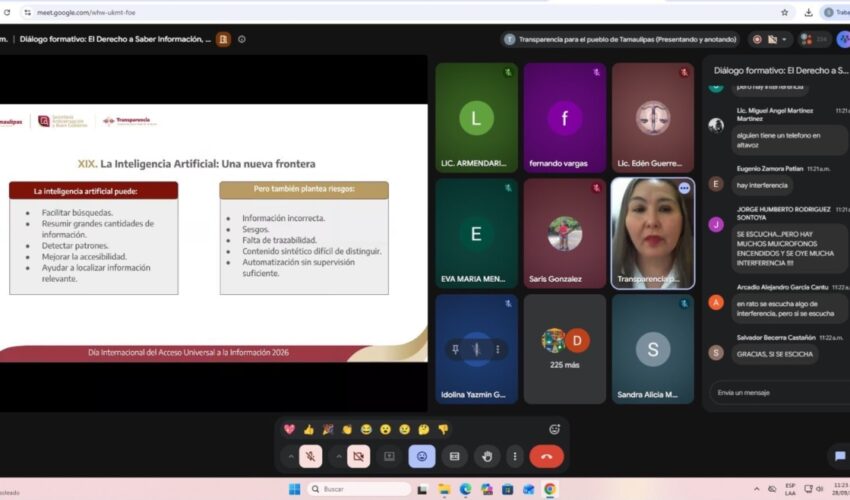Toggle the reactions bar button
The image size is (850, 500).
[x=422, y=457]
